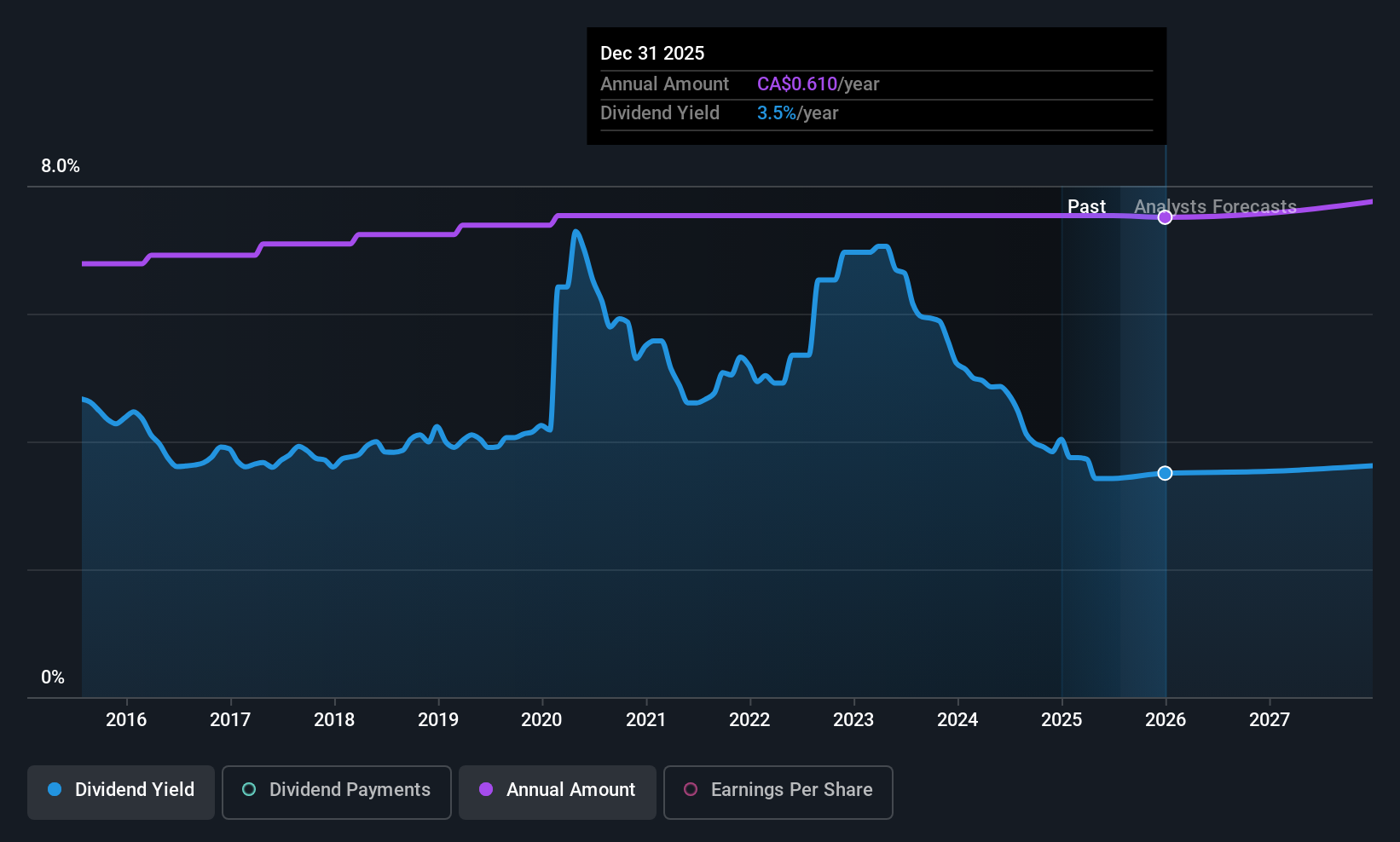Click the 0% y-axis label
Viewport: 1400px width, 842px height.
click(53, 678)
